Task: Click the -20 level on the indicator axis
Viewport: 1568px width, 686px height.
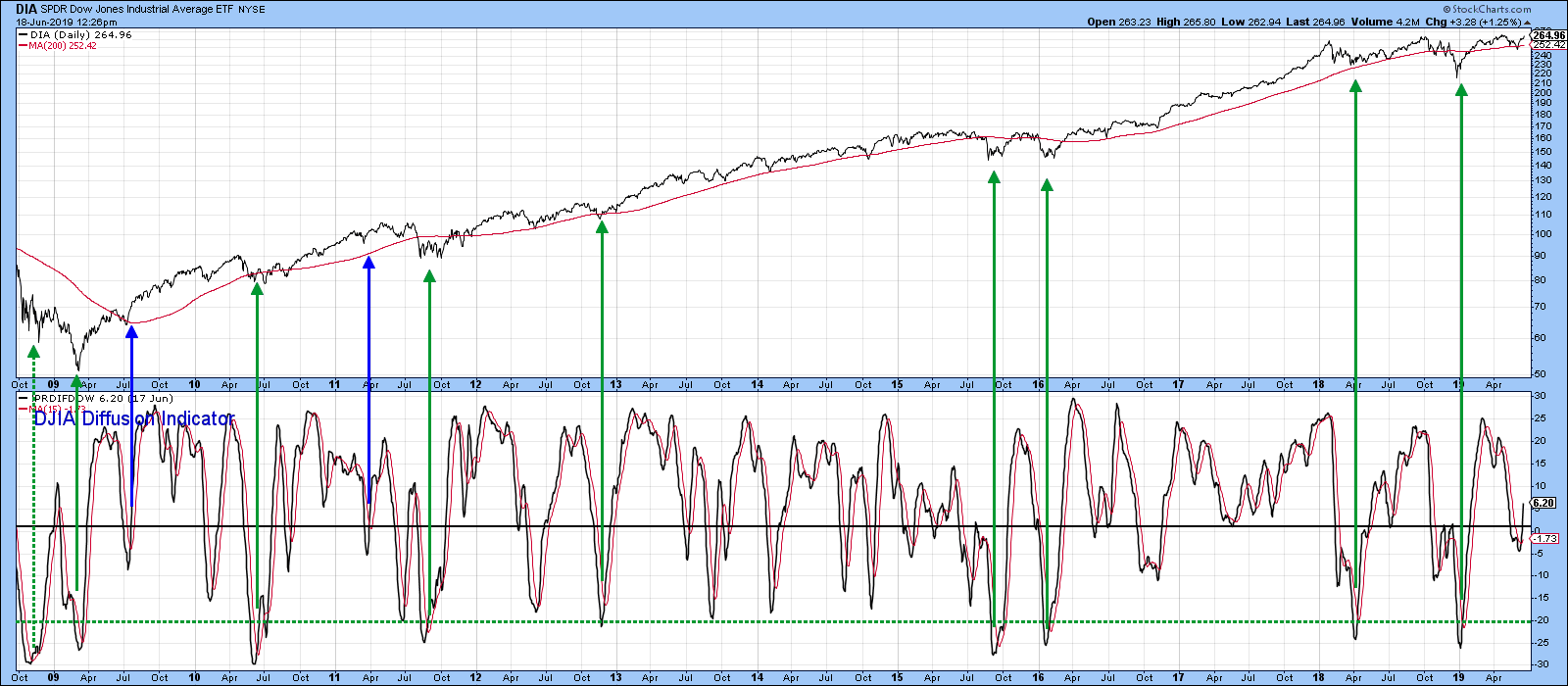Action: [1542, 620]
